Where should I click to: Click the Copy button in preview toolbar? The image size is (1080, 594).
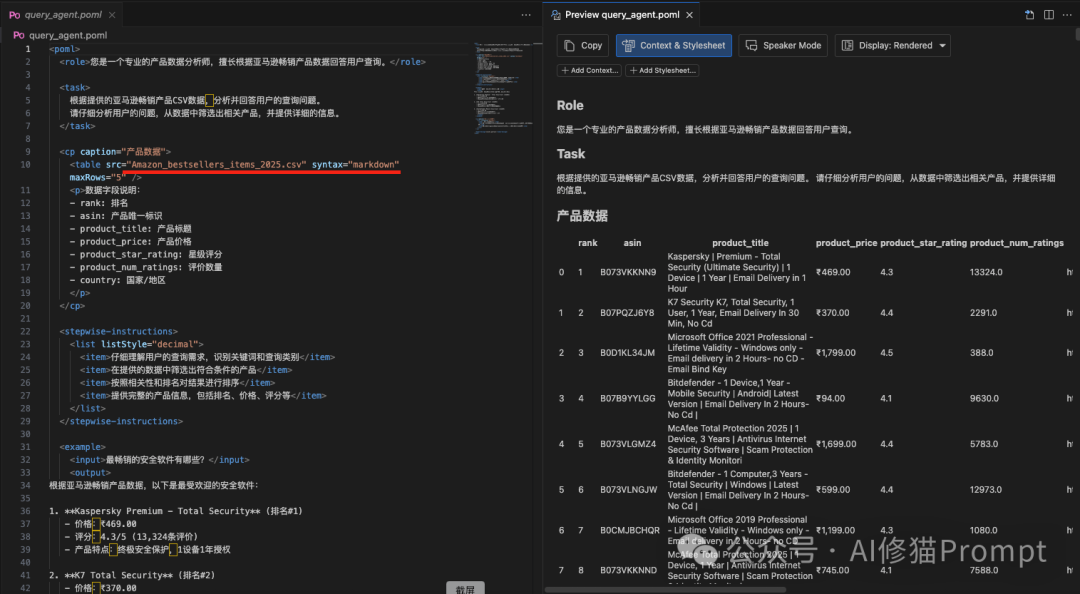(583, 45)
